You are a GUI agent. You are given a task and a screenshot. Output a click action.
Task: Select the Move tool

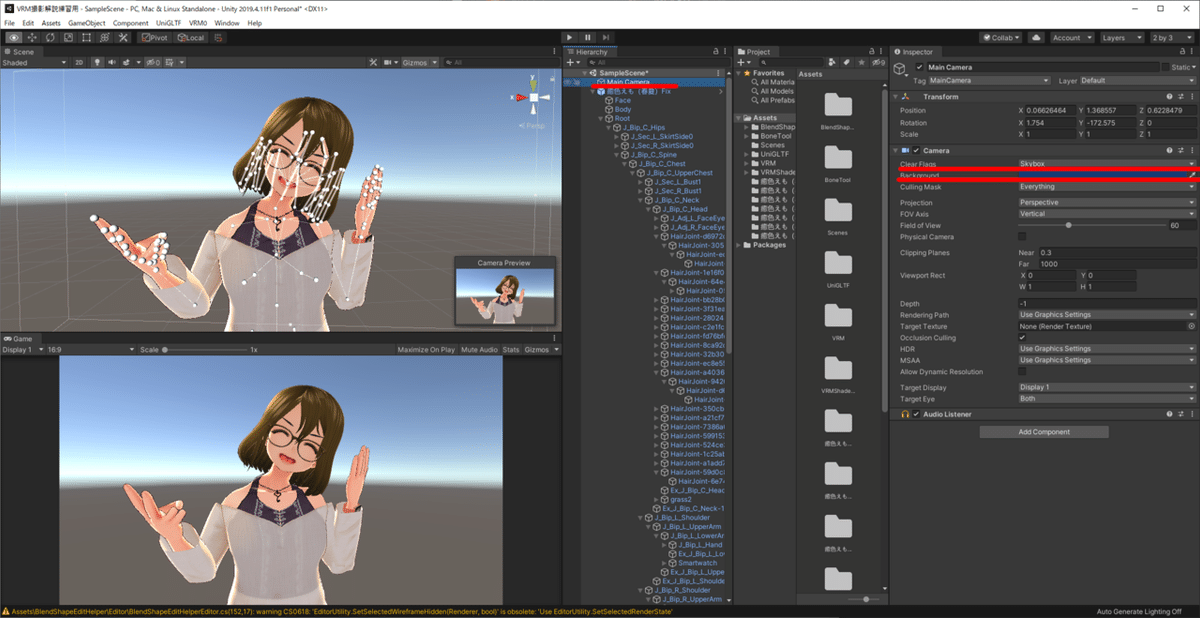point(32,37)
